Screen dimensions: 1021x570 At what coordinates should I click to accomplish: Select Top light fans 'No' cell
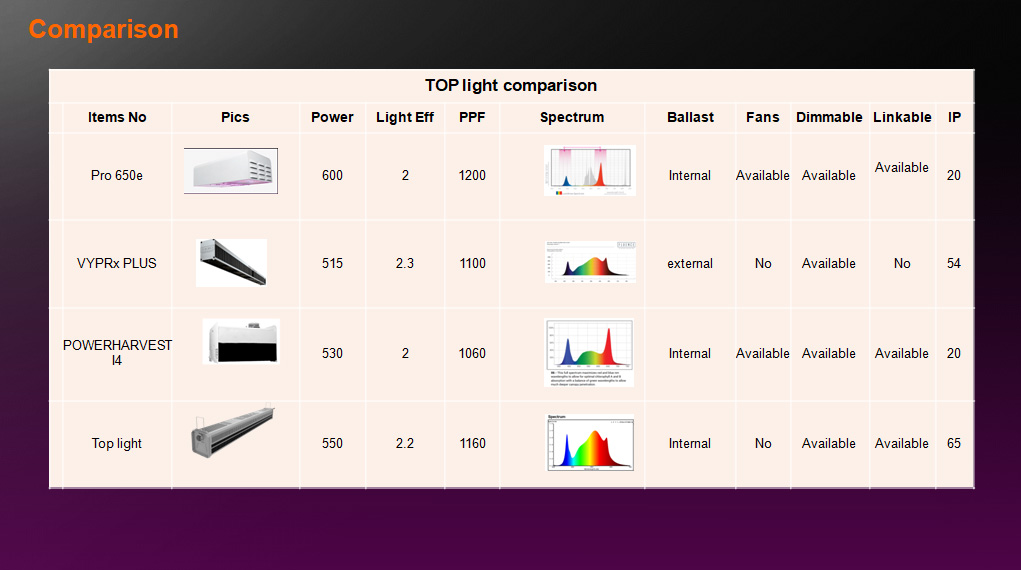(763, 443)
